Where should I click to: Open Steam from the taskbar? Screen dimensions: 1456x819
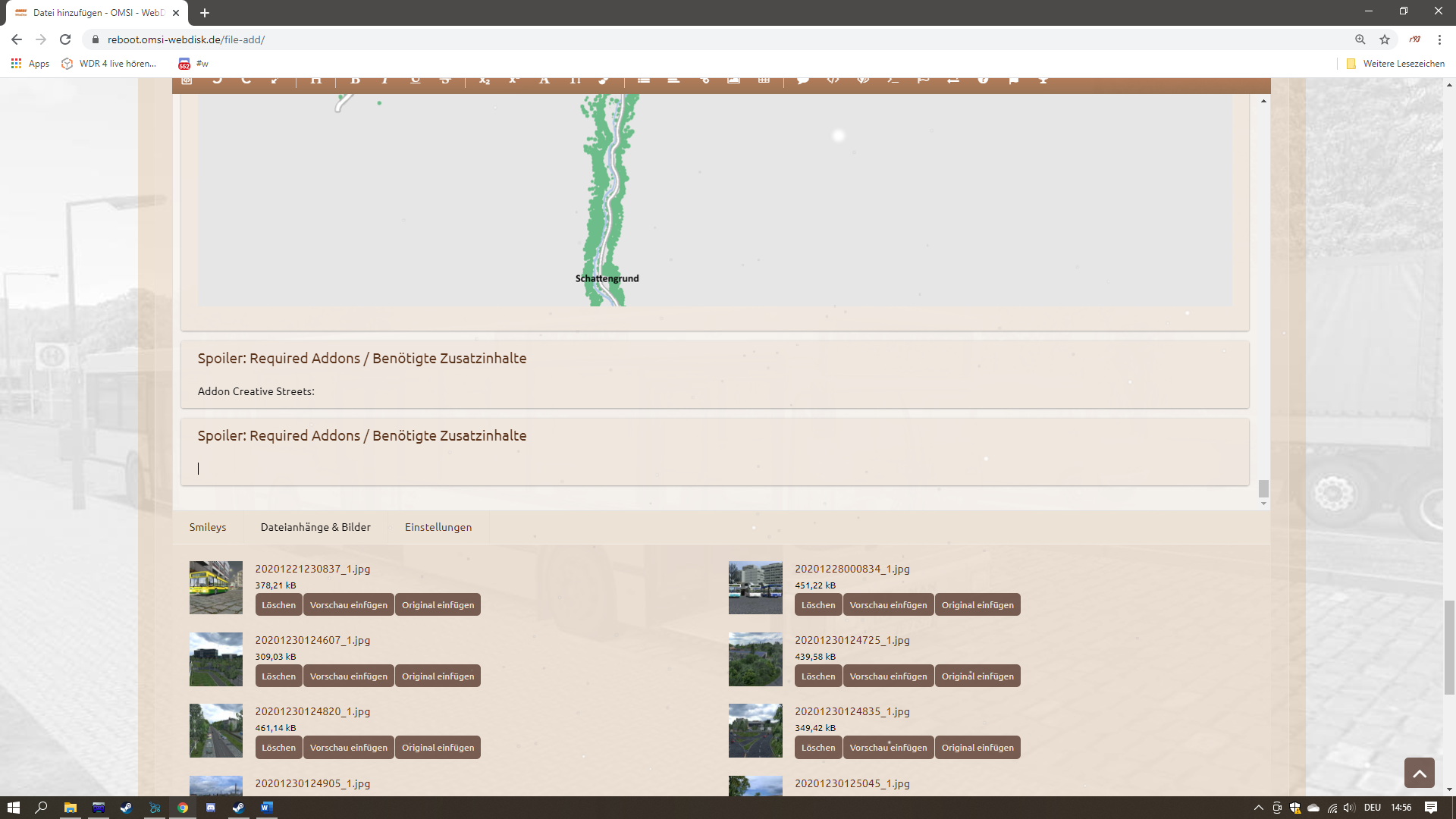point(126,808)
